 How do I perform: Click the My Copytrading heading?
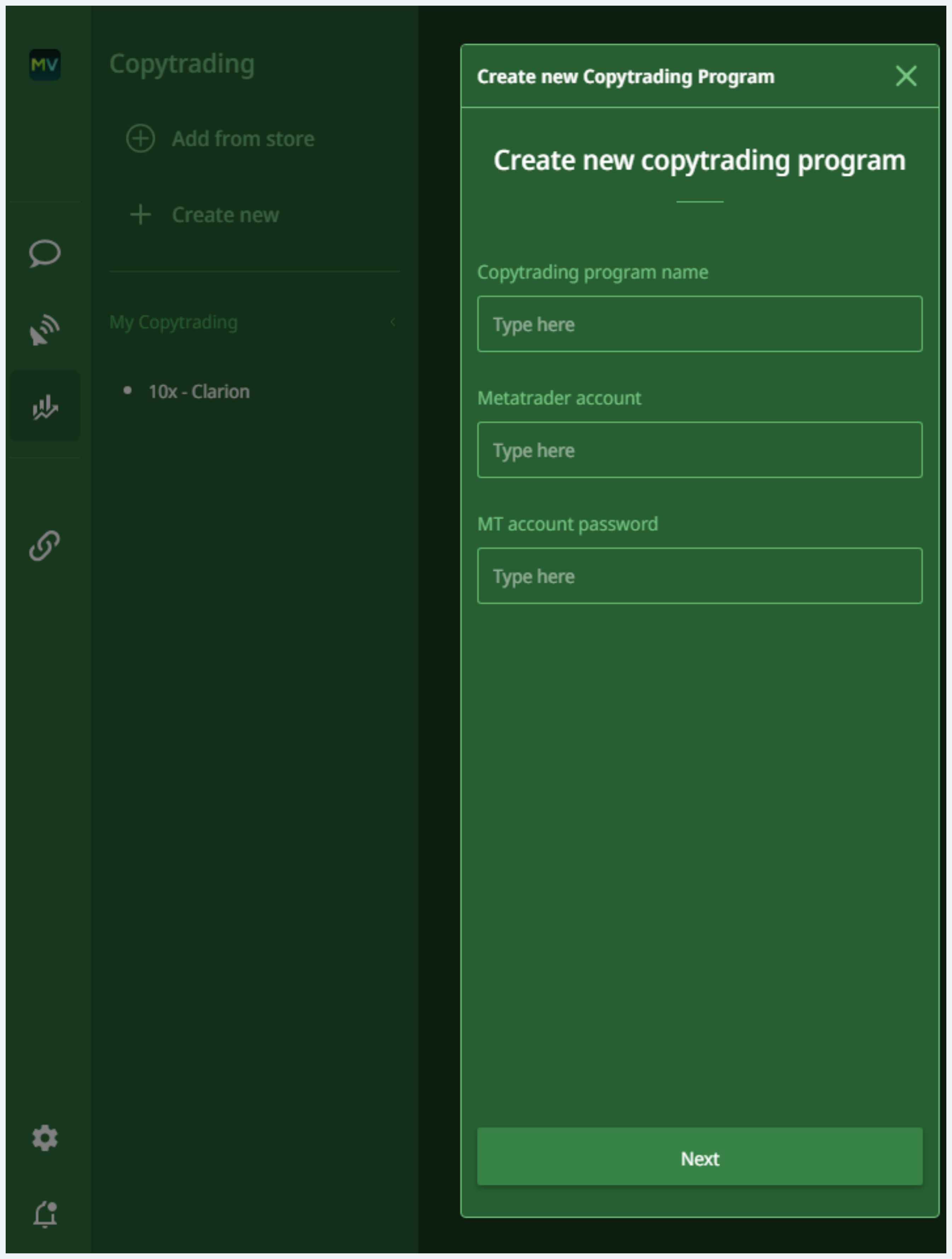[x=173, y=323]
